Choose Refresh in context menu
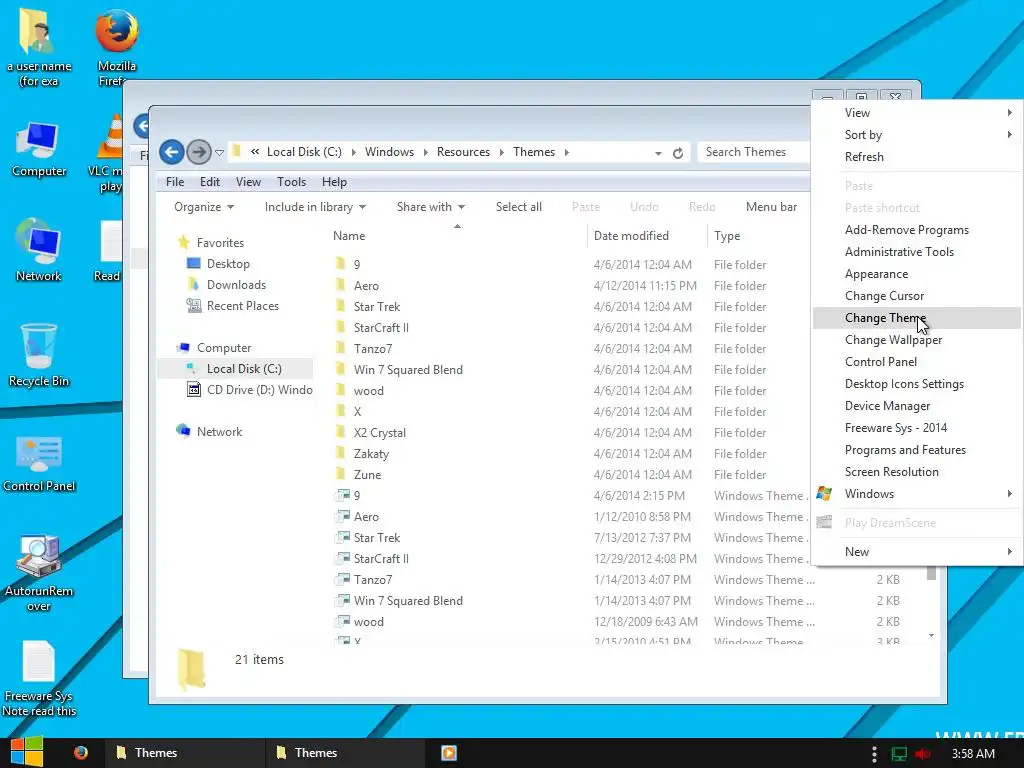Screen dimensions: 1024x768 coord(916,157)
